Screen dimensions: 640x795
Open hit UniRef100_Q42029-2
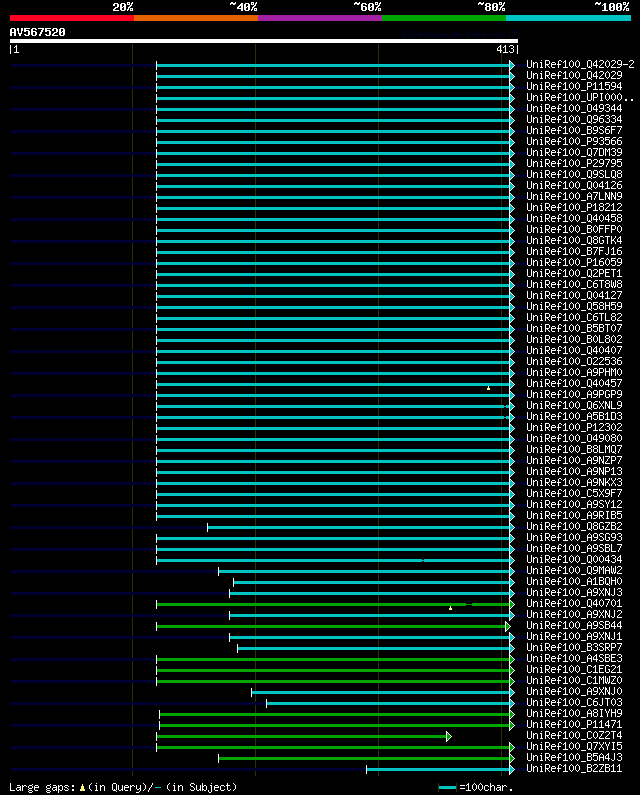[580, 64]
